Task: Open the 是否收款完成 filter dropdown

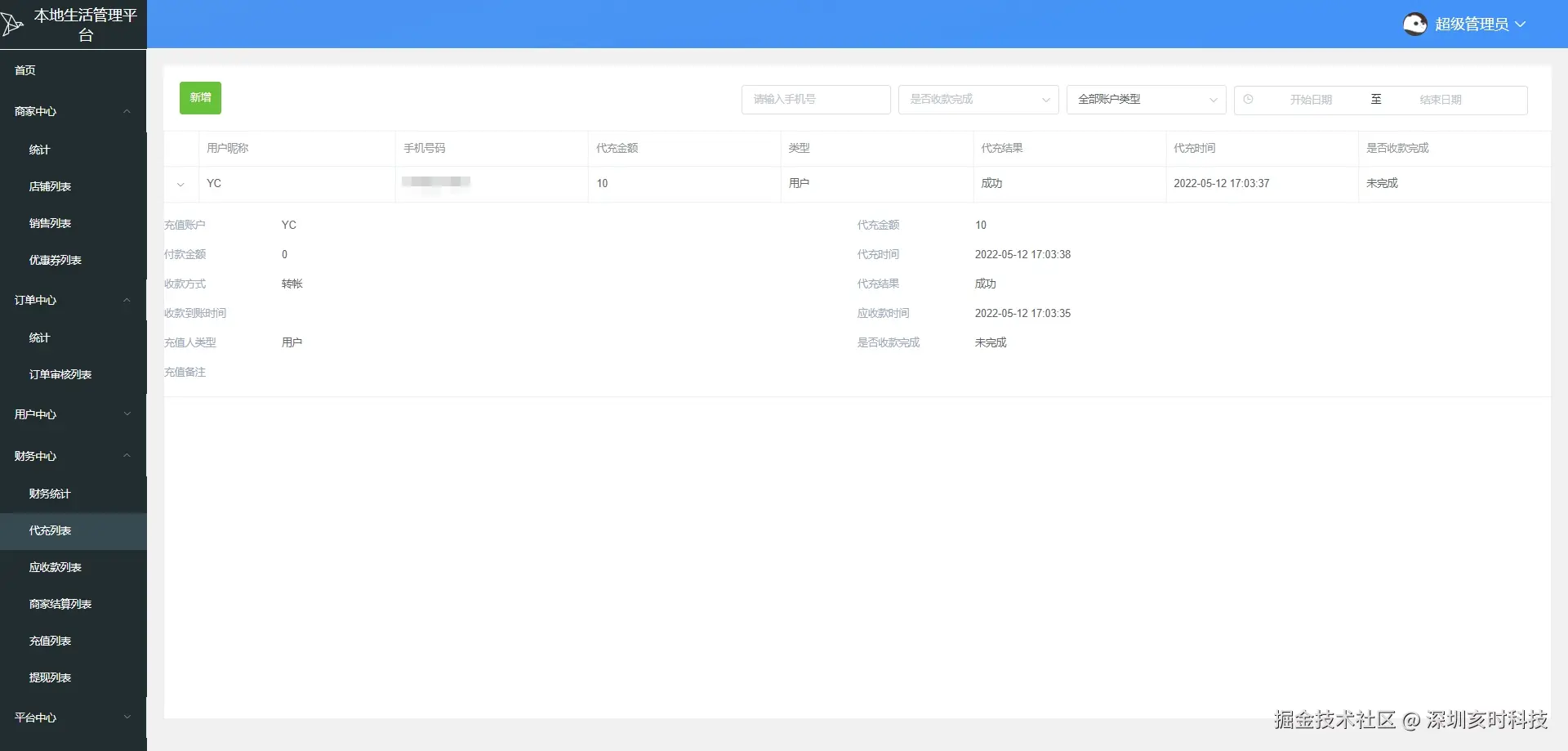Action: (978, 100)
